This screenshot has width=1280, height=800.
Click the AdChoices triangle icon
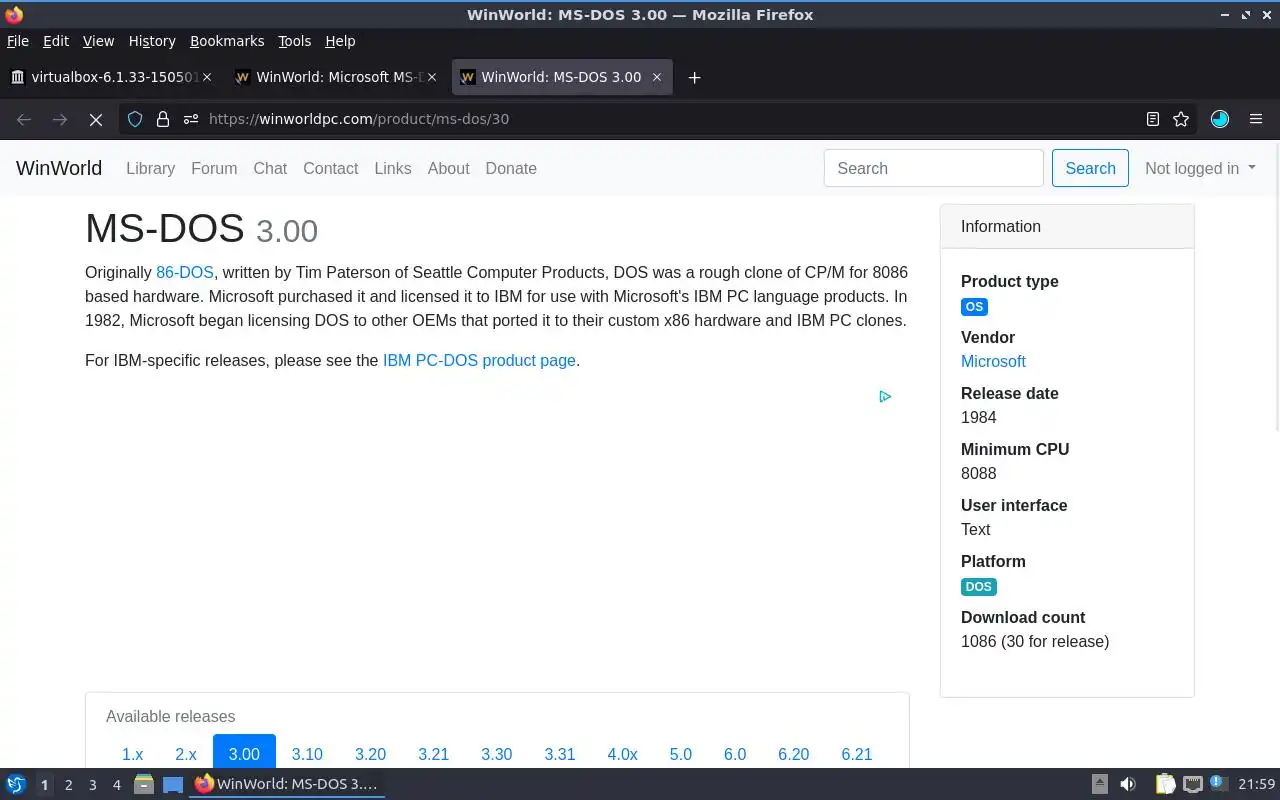[x=885, y=397]
